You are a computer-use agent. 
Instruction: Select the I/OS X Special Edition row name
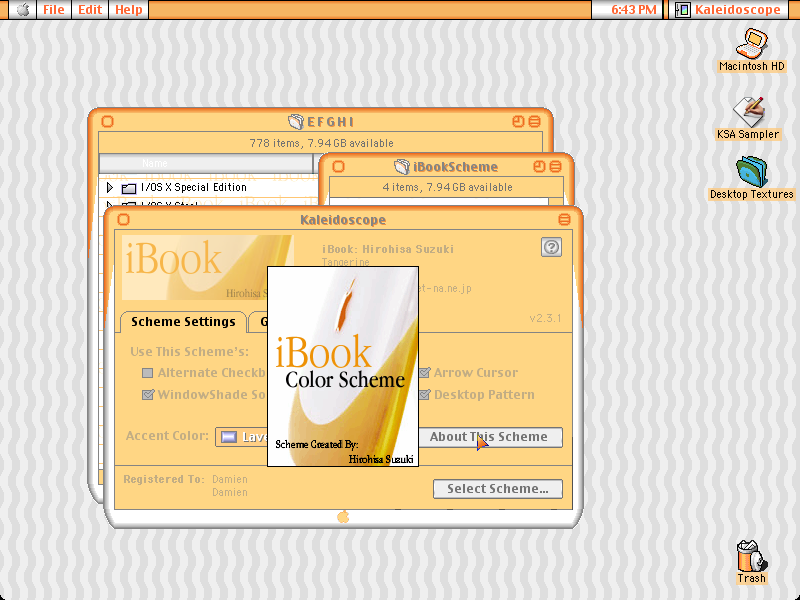[x=194, y=187]
